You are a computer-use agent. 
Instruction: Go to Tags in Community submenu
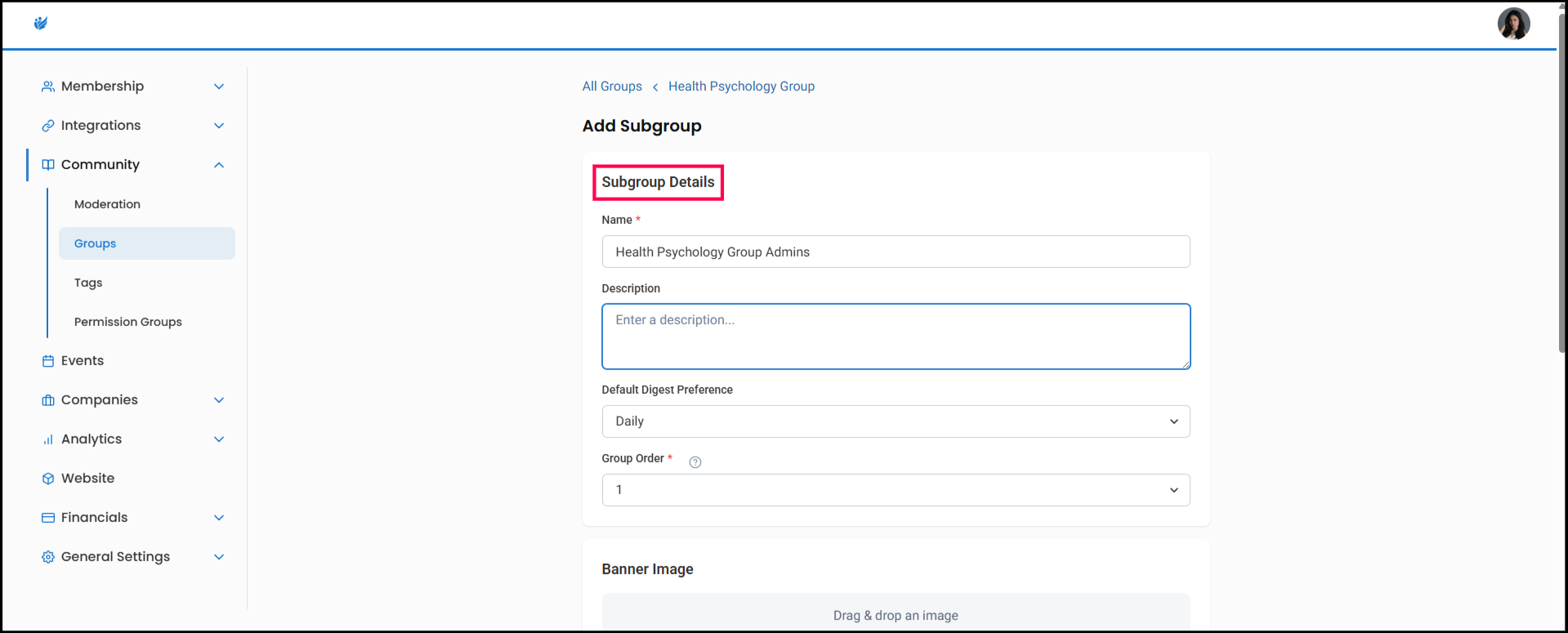(88, 283)
